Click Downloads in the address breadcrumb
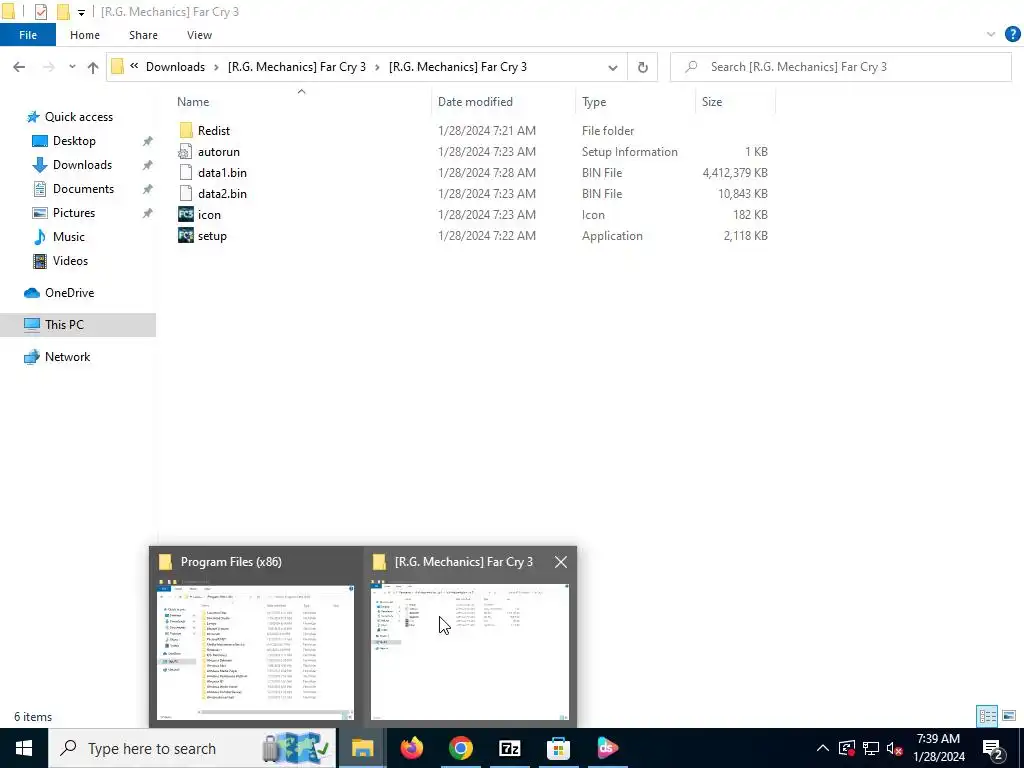The height and width of the screenshot is (768, 1024). click(175, 67)
